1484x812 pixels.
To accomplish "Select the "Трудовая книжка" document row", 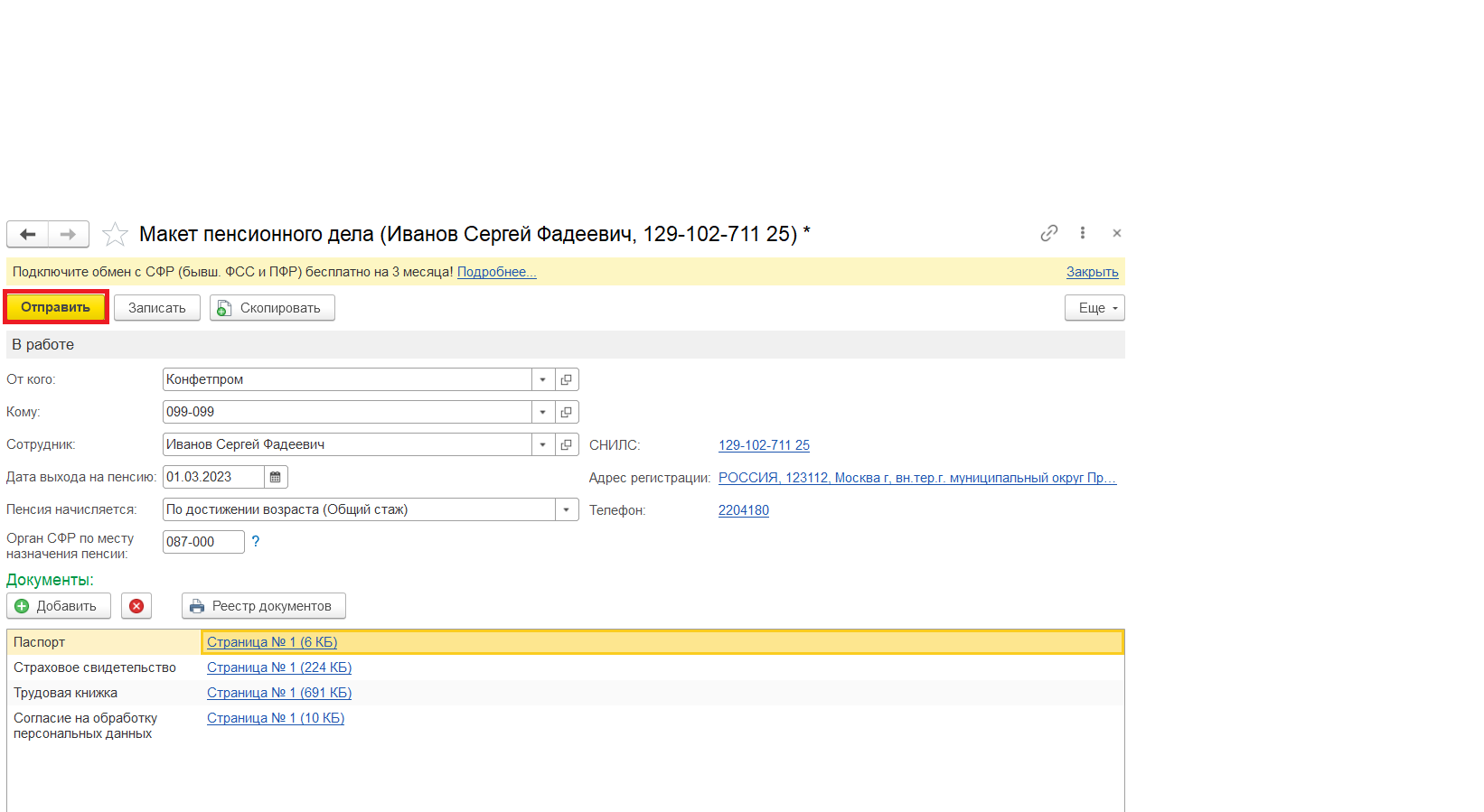I will [65, 693].
